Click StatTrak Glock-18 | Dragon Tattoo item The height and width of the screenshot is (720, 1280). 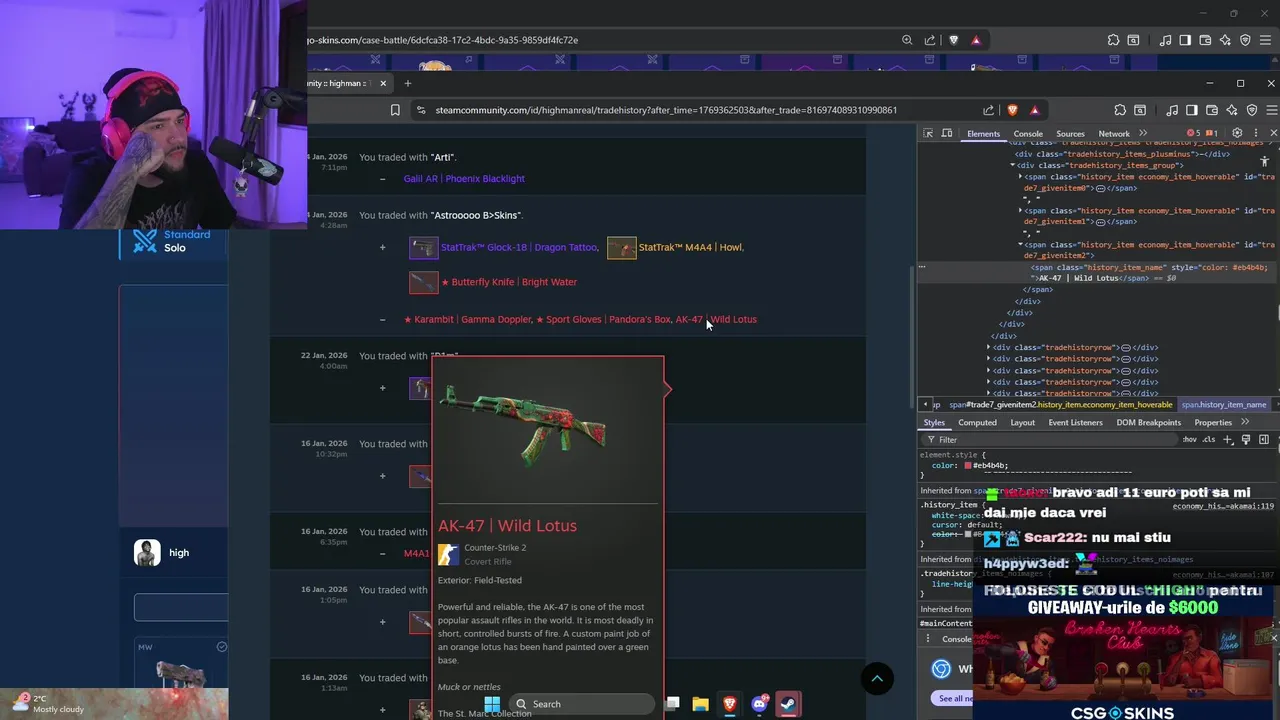tap(519, 247)
